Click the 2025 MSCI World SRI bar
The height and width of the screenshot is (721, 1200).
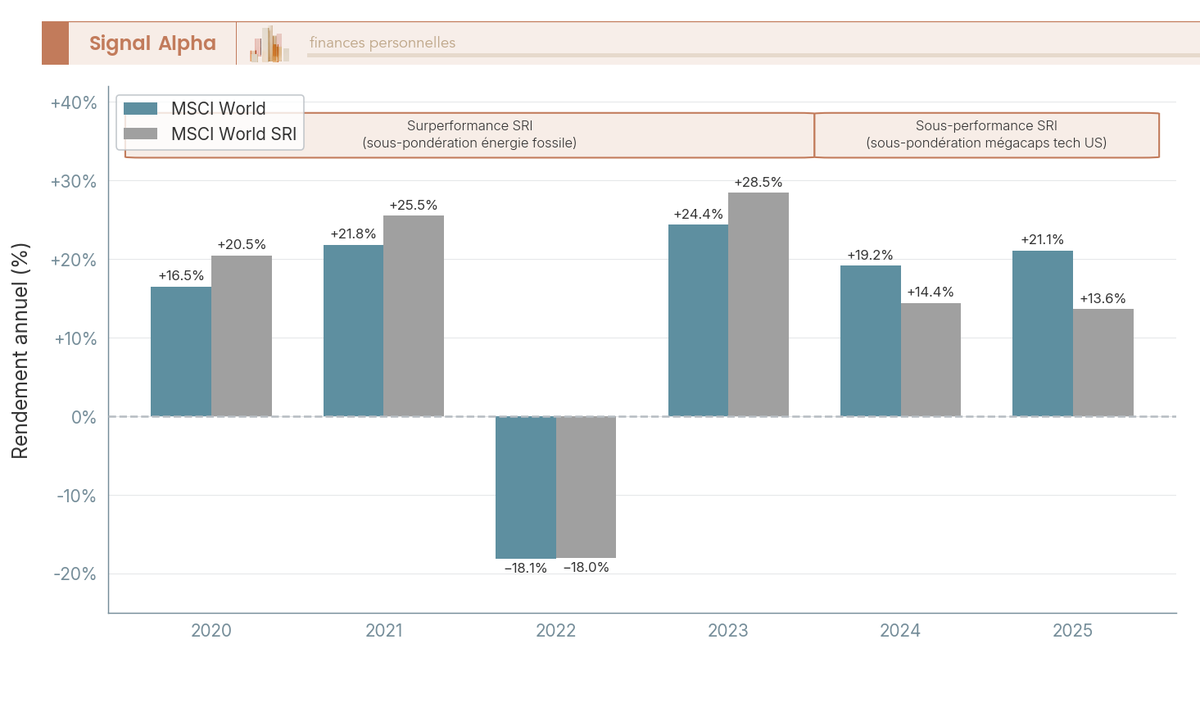(1103, 363)
